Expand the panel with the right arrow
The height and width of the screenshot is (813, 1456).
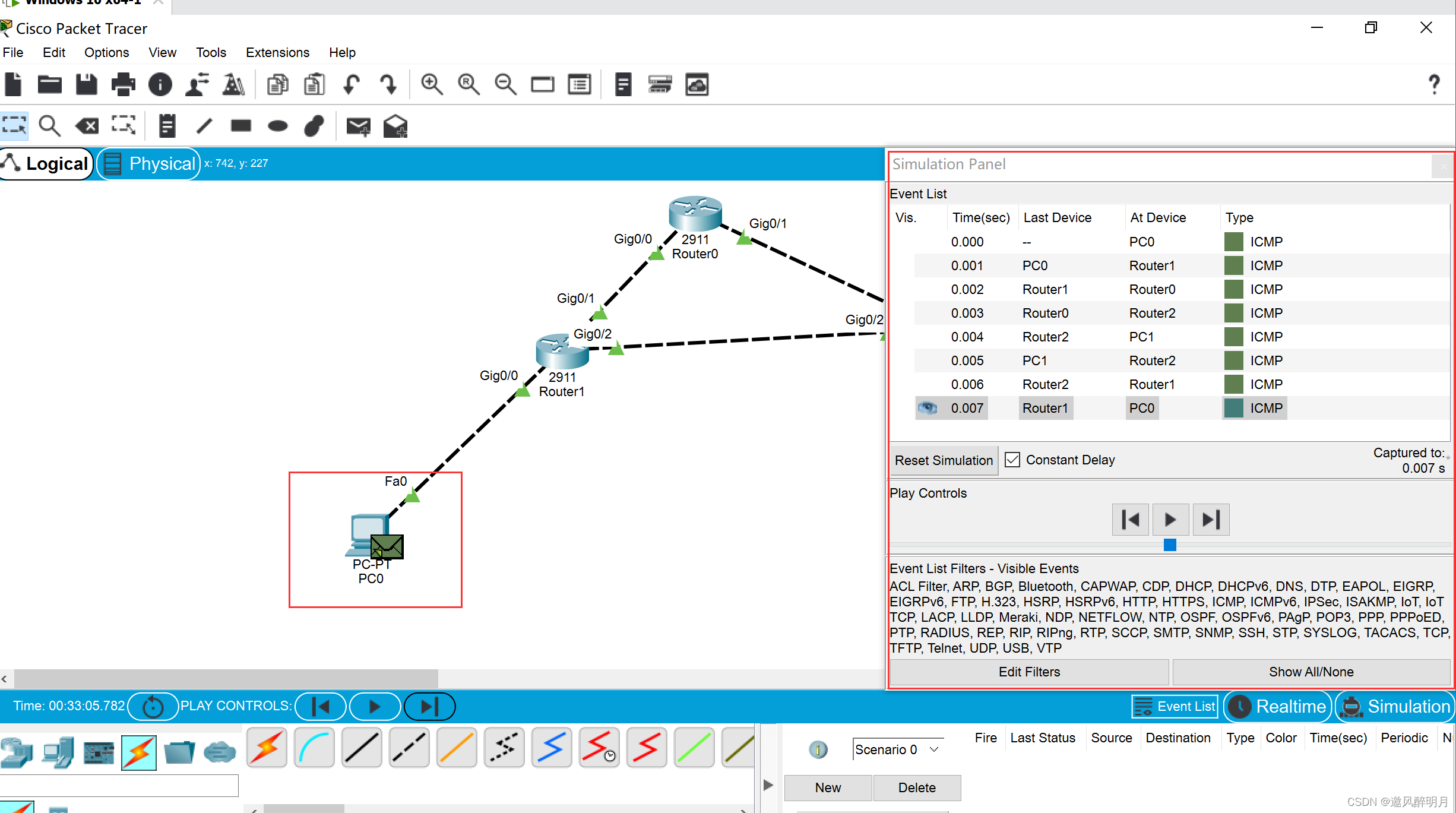pos(768,785)
